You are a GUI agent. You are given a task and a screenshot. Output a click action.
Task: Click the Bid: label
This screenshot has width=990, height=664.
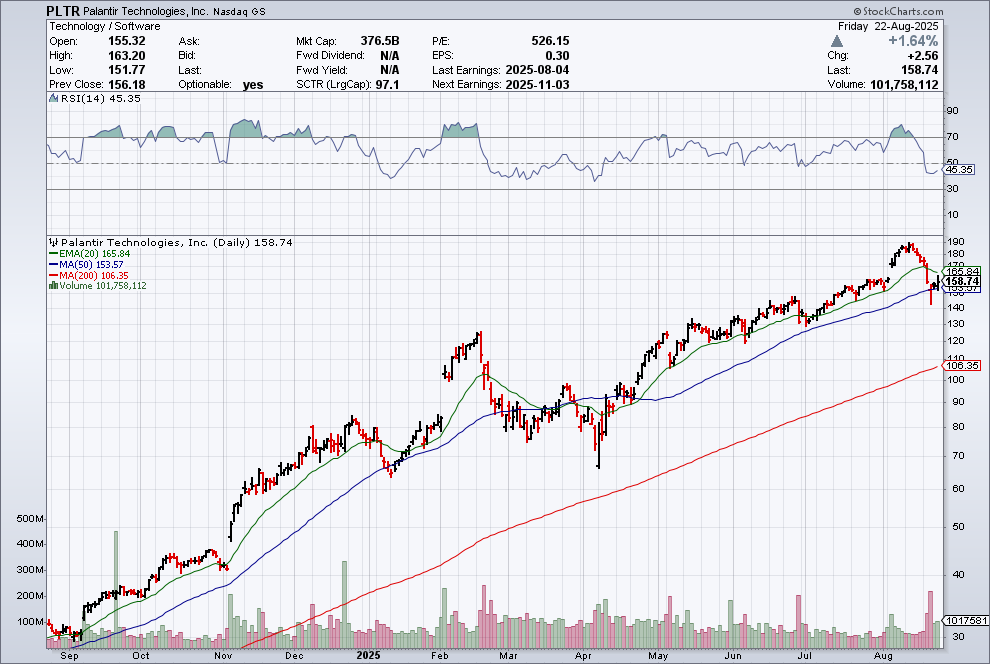pos(187,56)
